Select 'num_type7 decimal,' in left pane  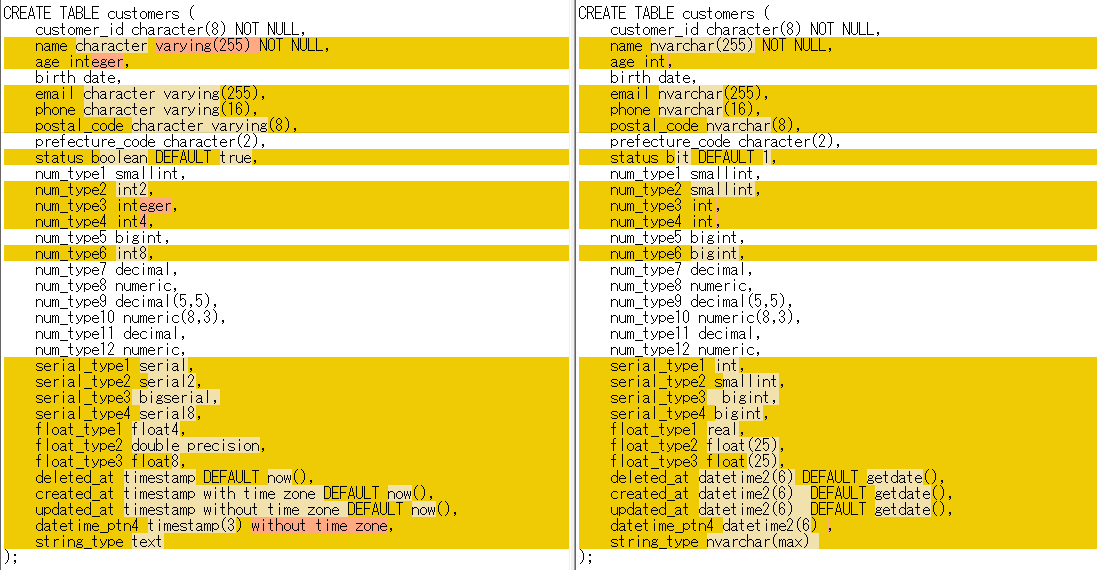coord(106,270)
